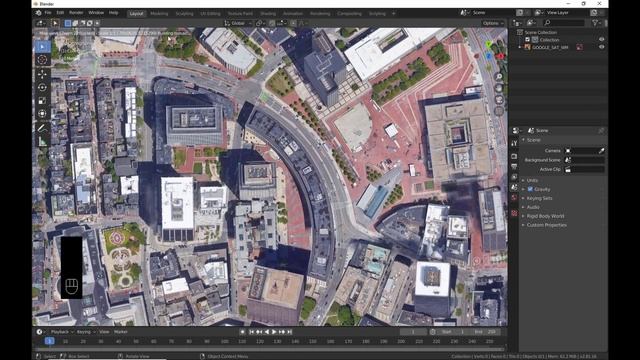Open the Tool properties tab icon
The height and width of the screenshot is (360, 640).
pyautogui.click(x=514, y=143)
